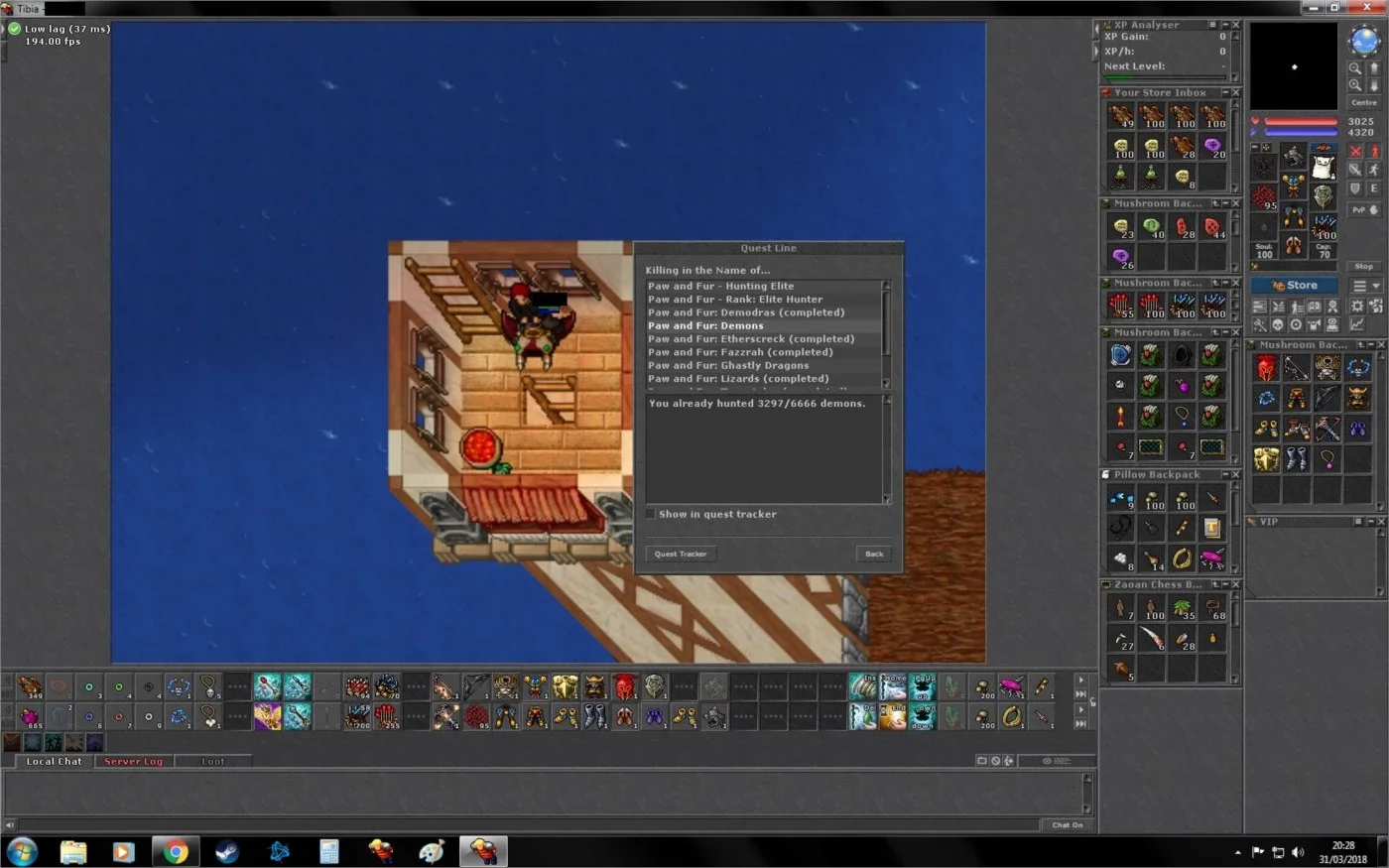Open the line chart analytics icon
The width and height of the screenshot is (1389, 868).
point(1357,324)
